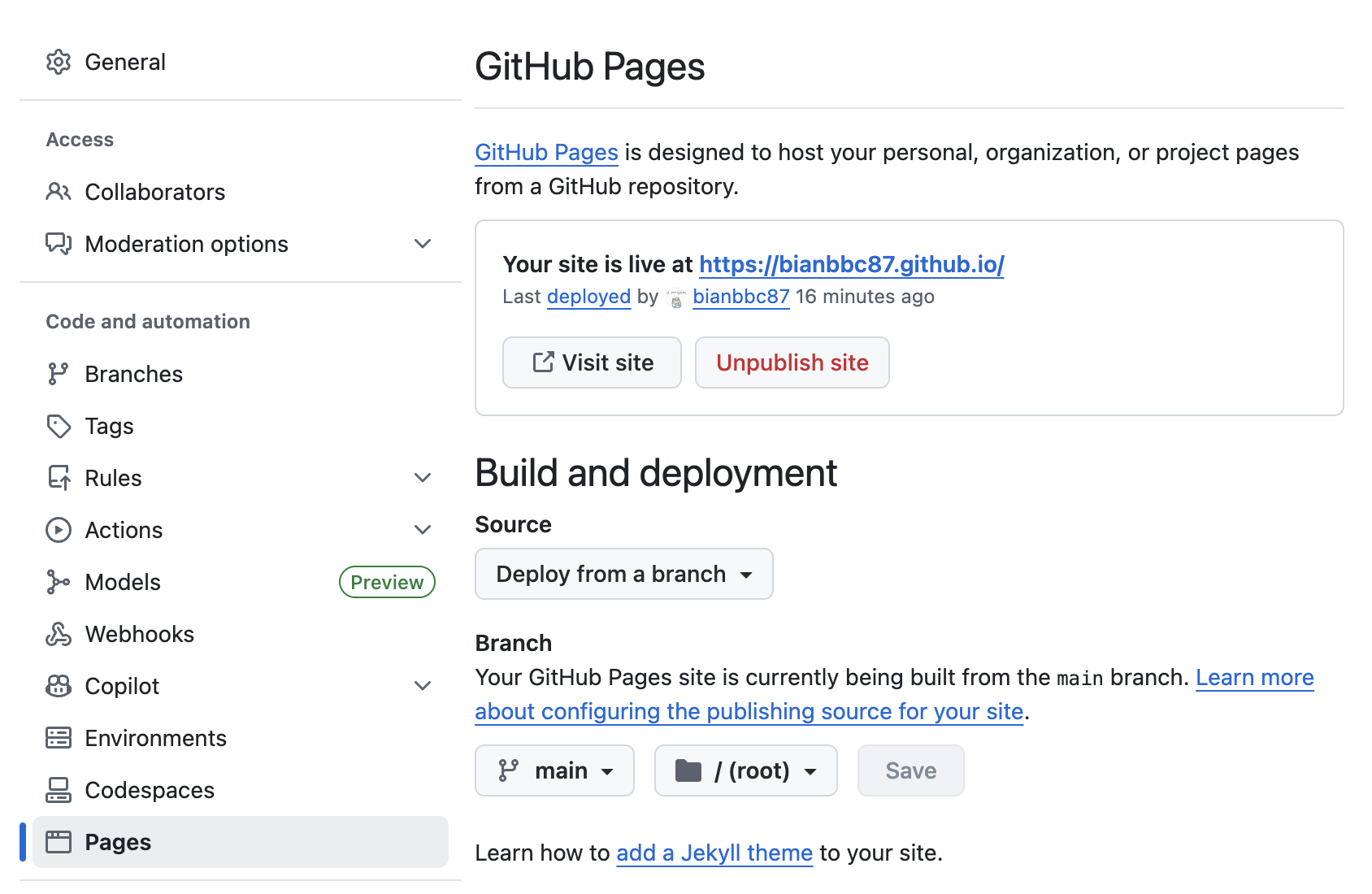Screen dimensions: 1372x894
Task: Click the Models icon in sidebar
Action: pyautogui.click(x=59, y=582)
